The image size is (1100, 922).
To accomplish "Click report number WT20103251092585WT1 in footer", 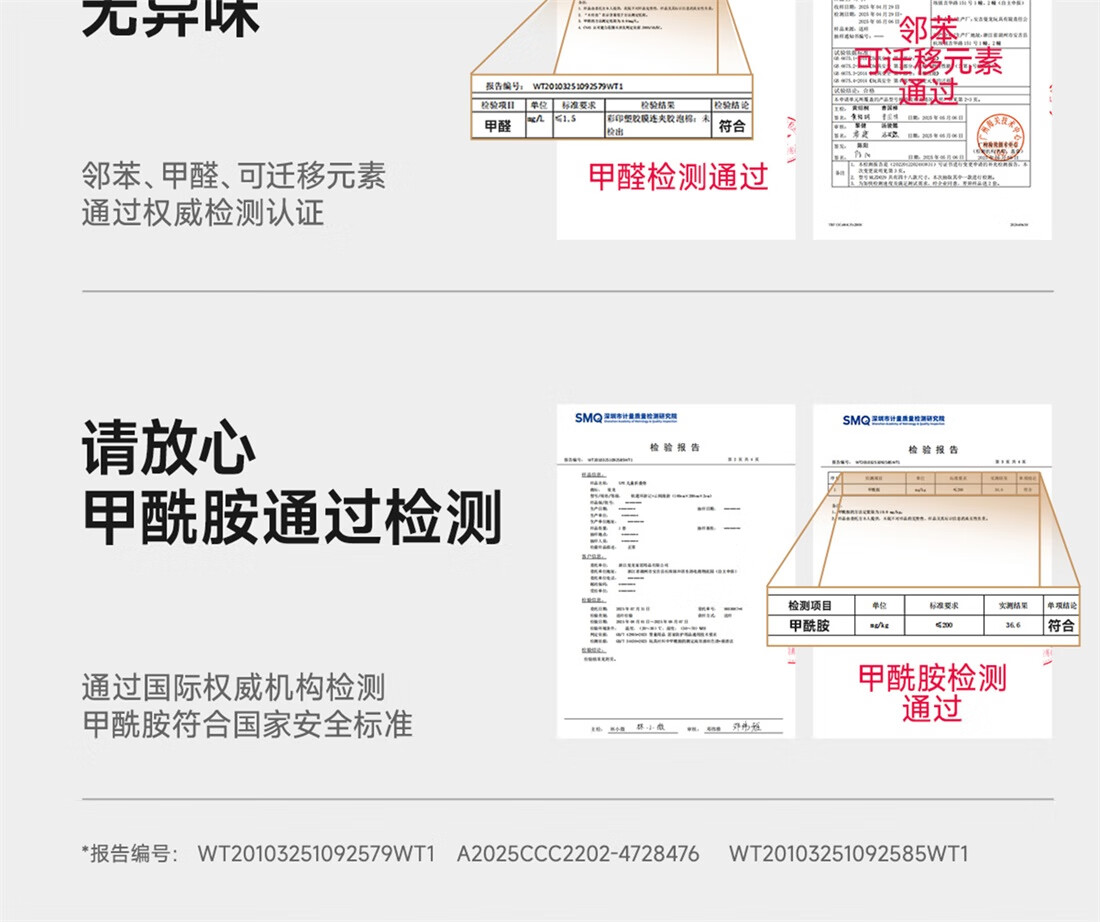I will coord(848,854).
